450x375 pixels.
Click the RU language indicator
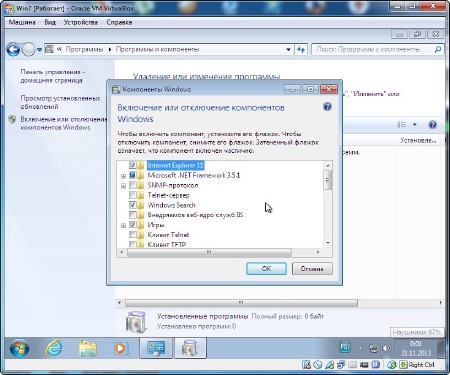coord(345,347)
